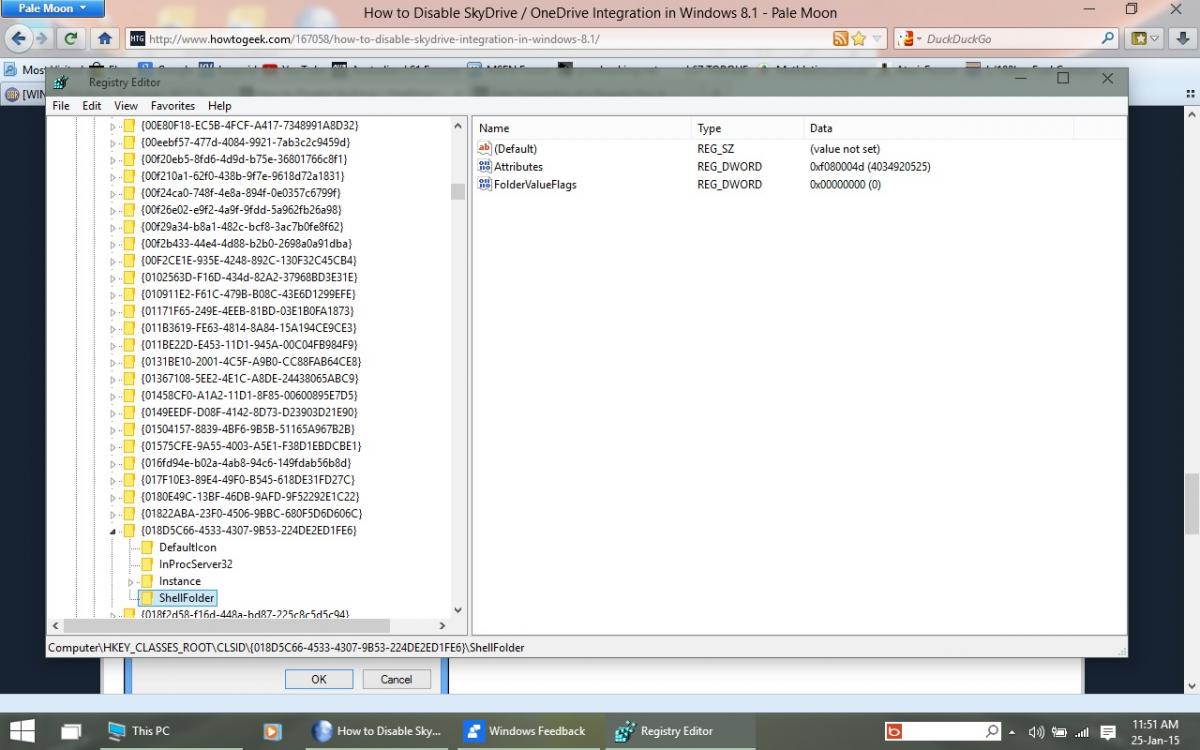Open the Registry Editor Edit menu

click(x=92, y=105)
